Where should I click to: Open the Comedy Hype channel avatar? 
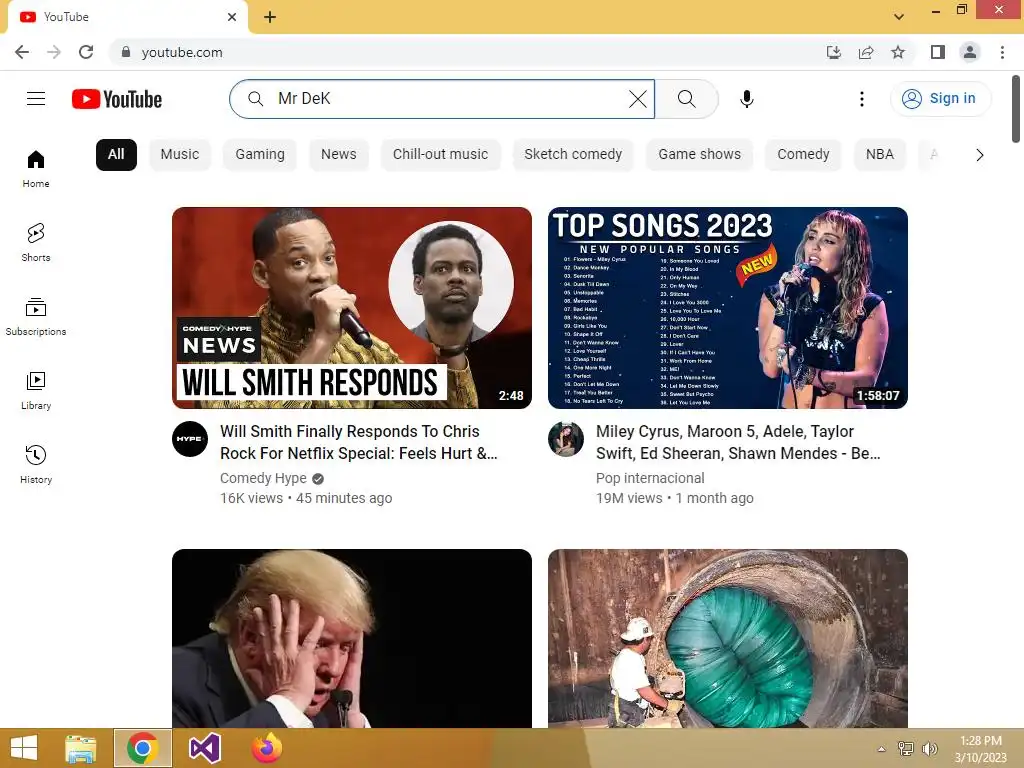(190, 439)
